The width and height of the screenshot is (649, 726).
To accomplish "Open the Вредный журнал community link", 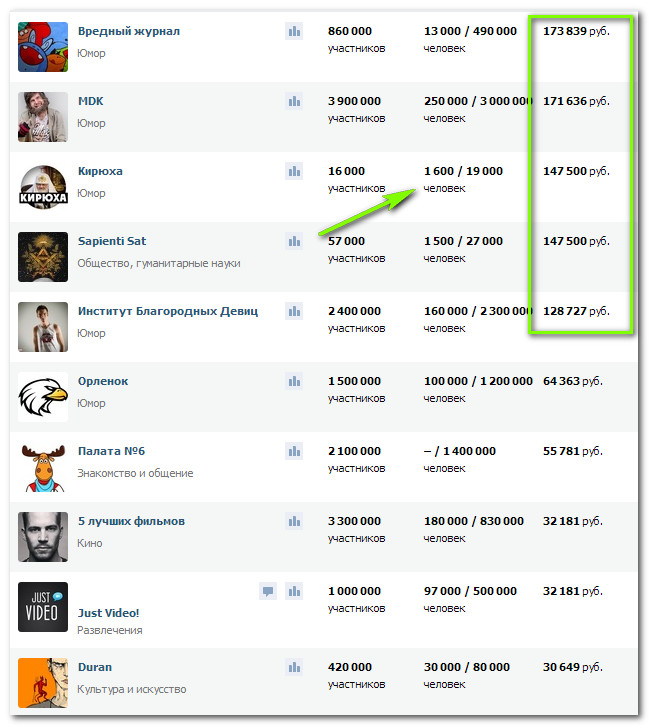I will pos(129,31).
